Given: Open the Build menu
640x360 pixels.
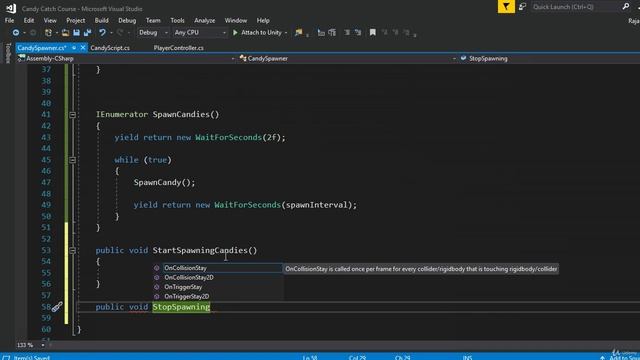Looking at the screenshot, I should 101,20.
